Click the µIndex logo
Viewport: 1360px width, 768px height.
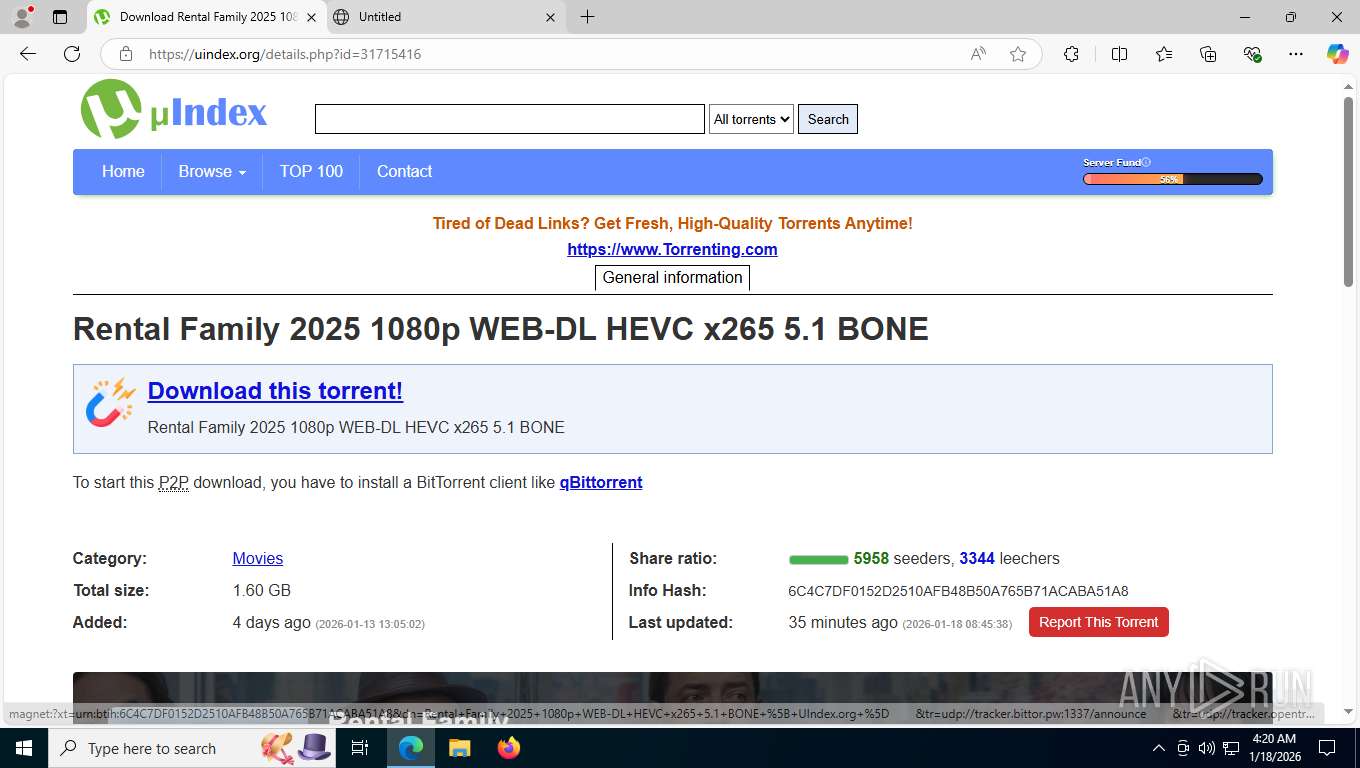tap(174, 110)
